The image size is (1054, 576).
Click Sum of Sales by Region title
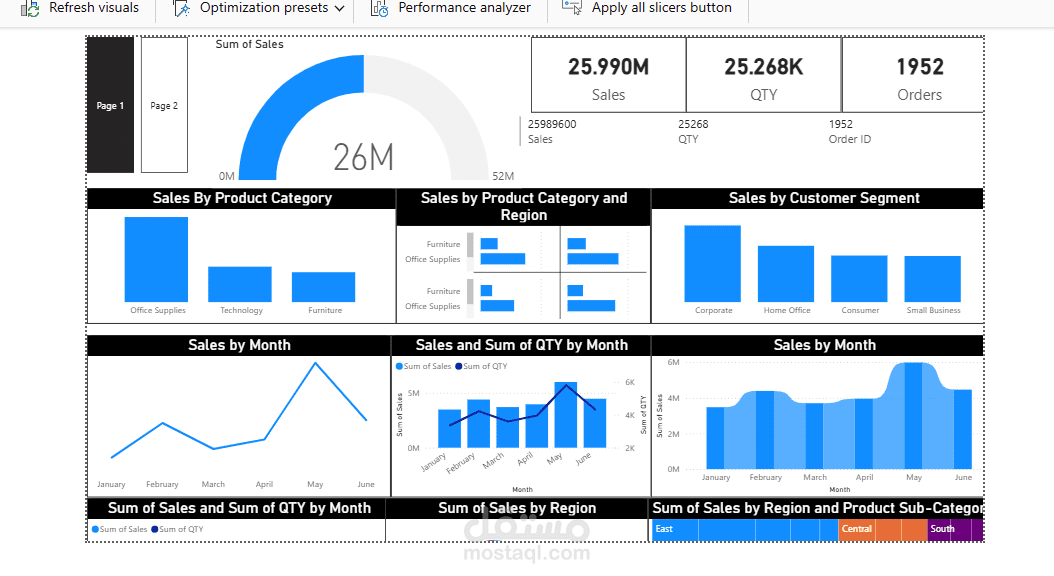point(517,509)
